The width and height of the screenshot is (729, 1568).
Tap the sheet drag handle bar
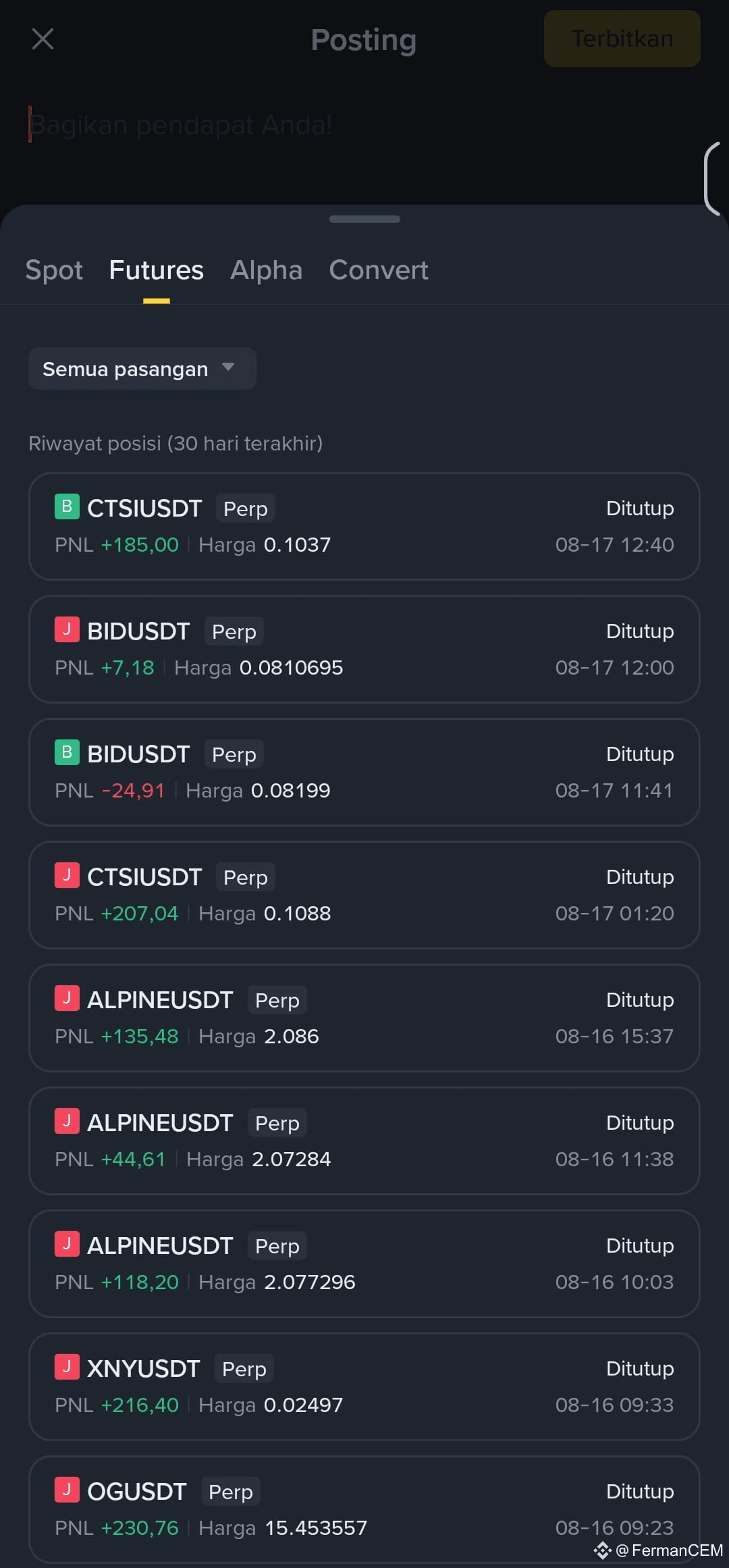[364, 219]
